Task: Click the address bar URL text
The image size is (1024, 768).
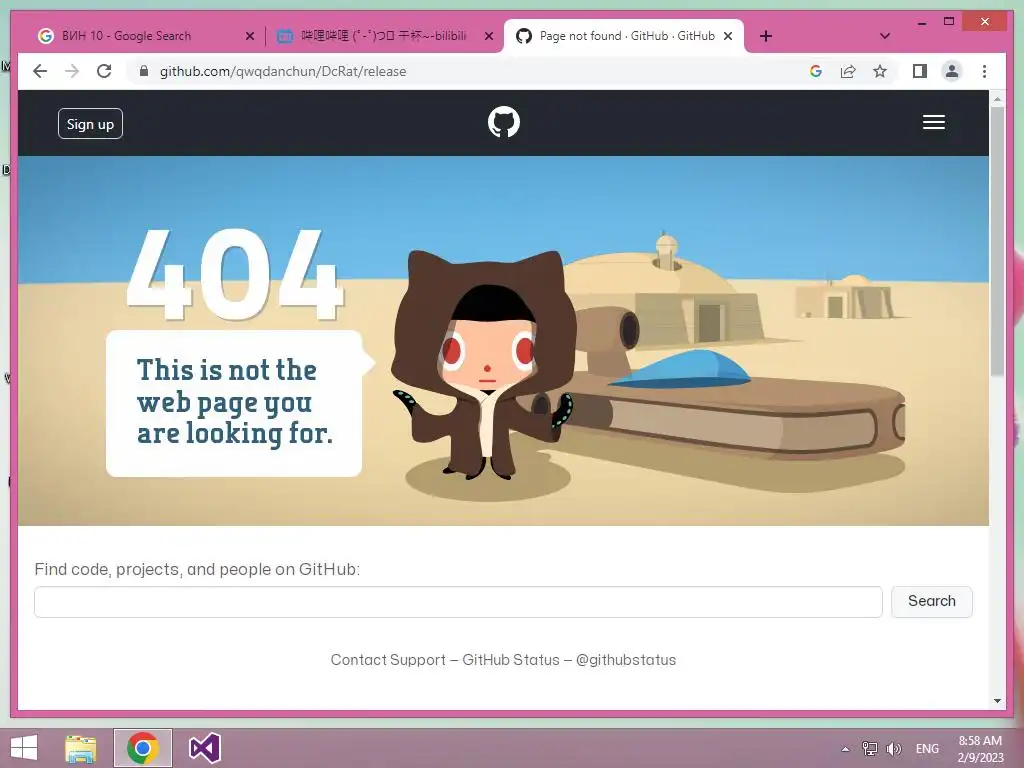Action: (x=283, y=71)
